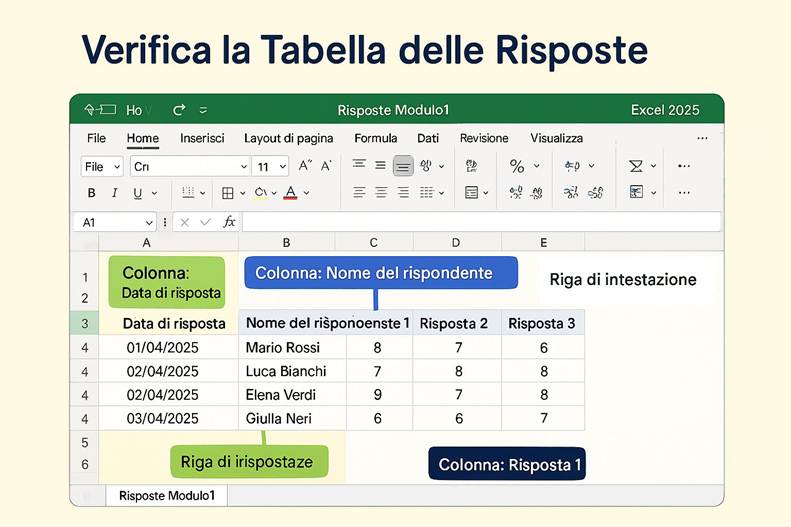Open the AutoSum dropdown arrow
Viewport: 791px width, 527px height.
pos(653,165)
